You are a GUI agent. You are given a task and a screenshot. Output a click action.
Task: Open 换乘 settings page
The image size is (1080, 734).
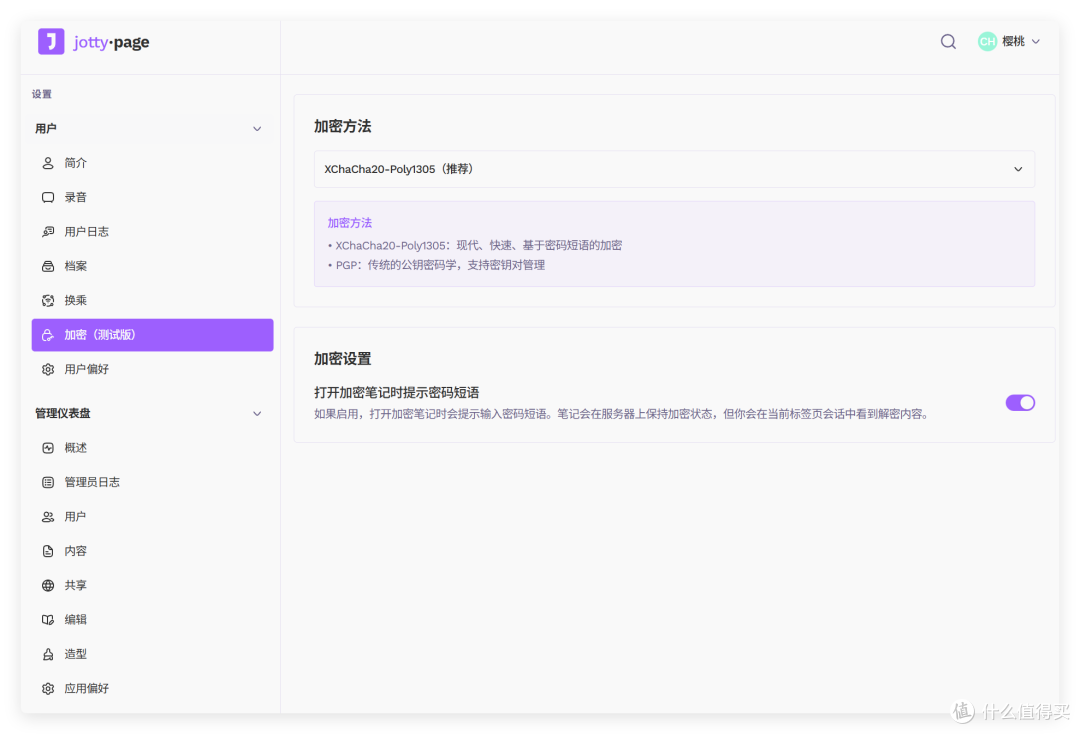click(x=152, y=301)
